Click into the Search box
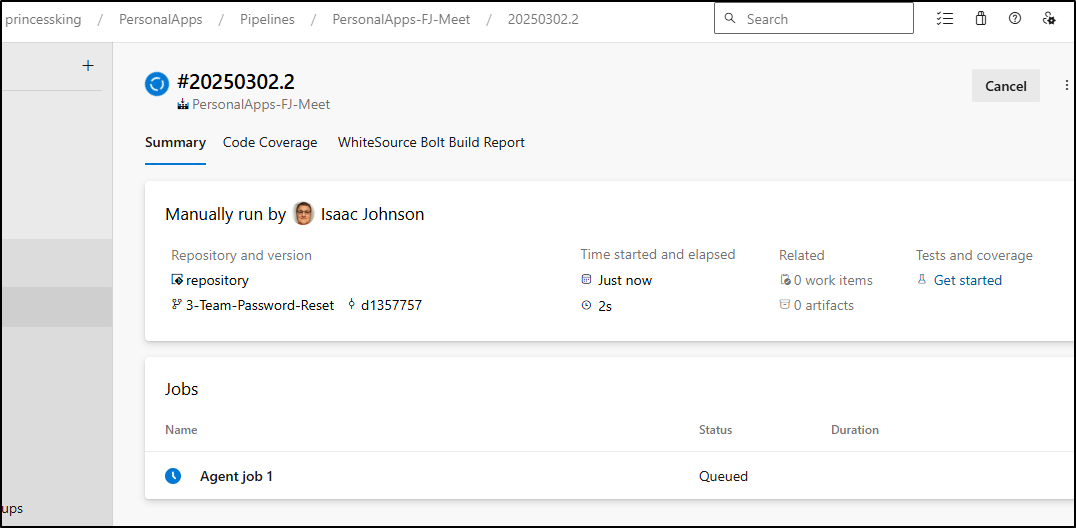The width and height of the screenshot is (1076, 528). 813,19
